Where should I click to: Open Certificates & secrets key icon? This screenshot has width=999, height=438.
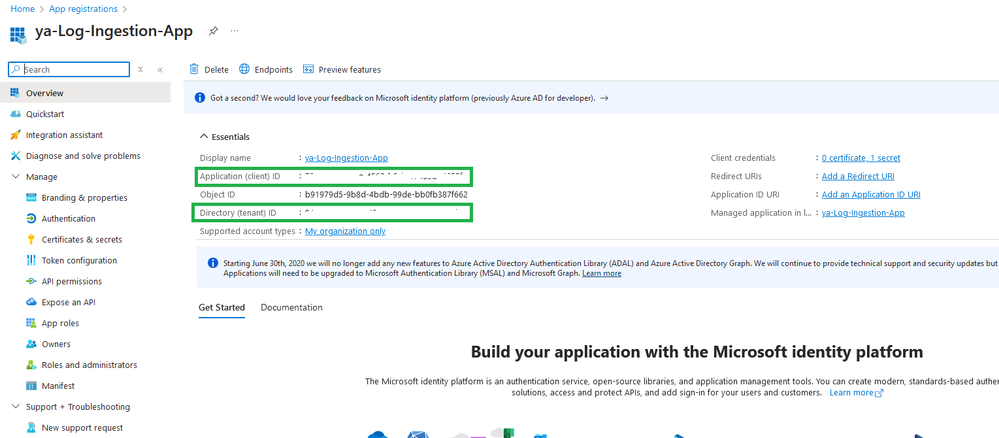[31, 240]
